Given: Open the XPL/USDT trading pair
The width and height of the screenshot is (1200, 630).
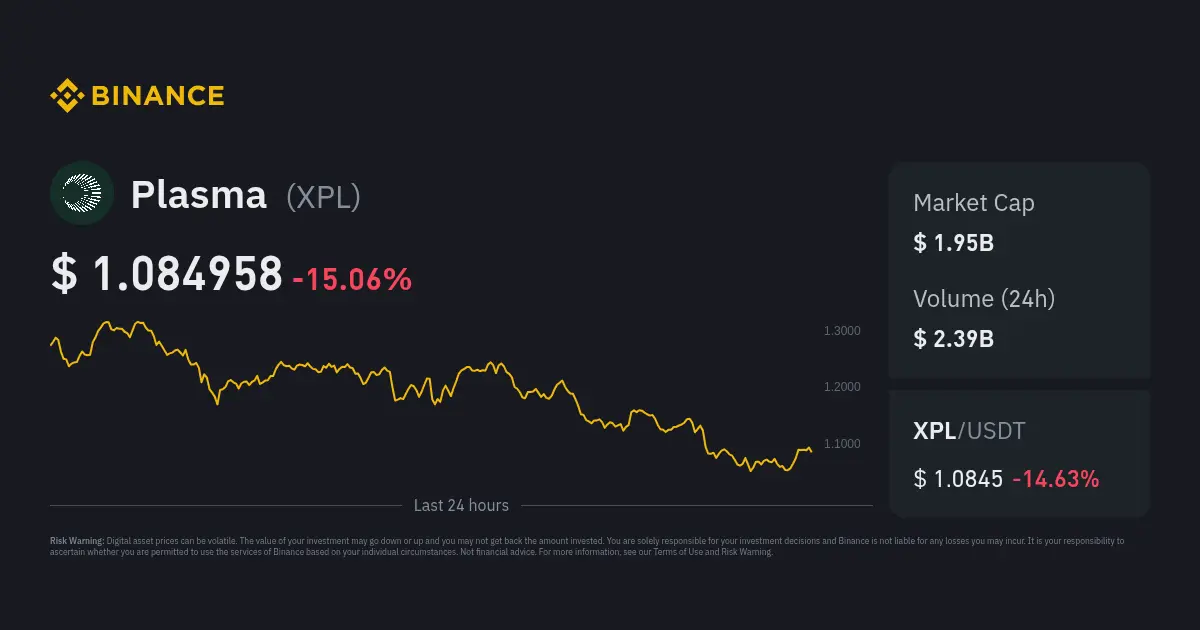Looking at the screenshot, I should click(x=969, y=431).
